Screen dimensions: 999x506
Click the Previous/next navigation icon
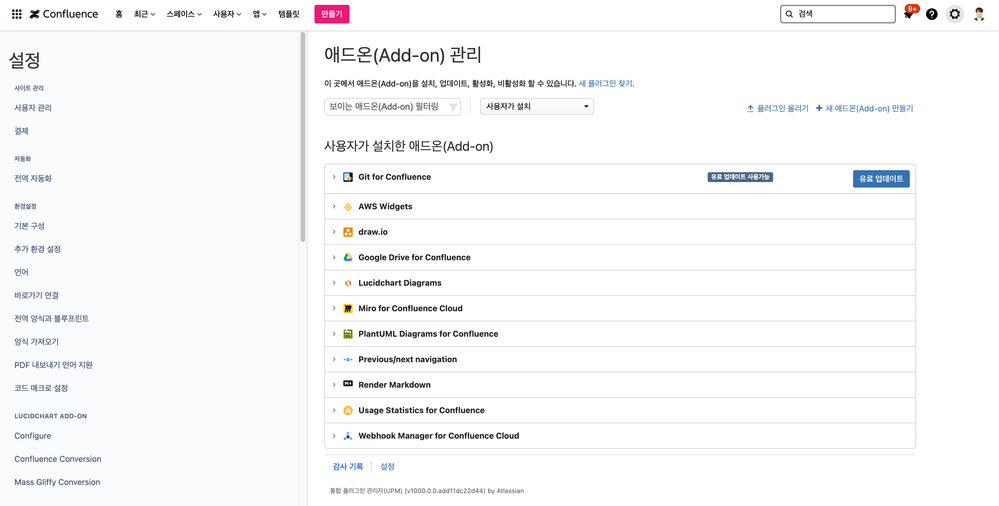click(x=348, y=359)
